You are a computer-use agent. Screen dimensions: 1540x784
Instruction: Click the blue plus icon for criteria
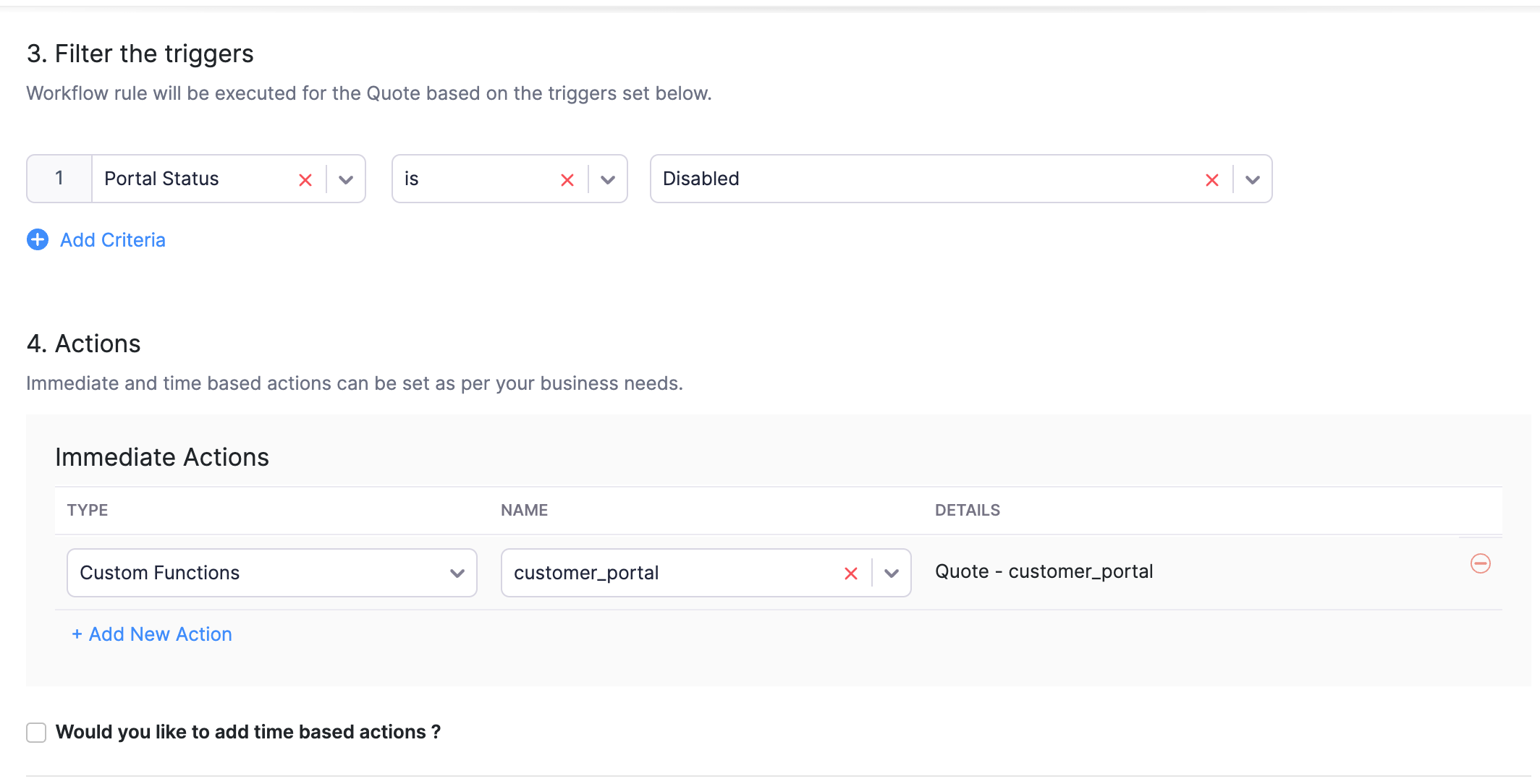point(38,239)
